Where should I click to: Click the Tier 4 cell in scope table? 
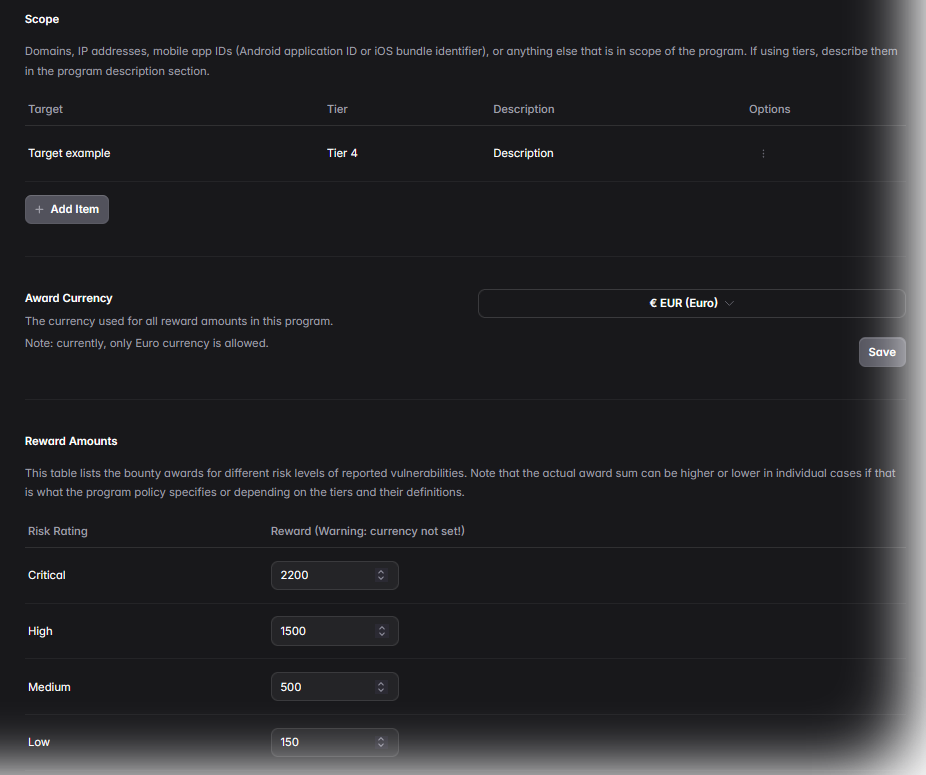point(342,154)
